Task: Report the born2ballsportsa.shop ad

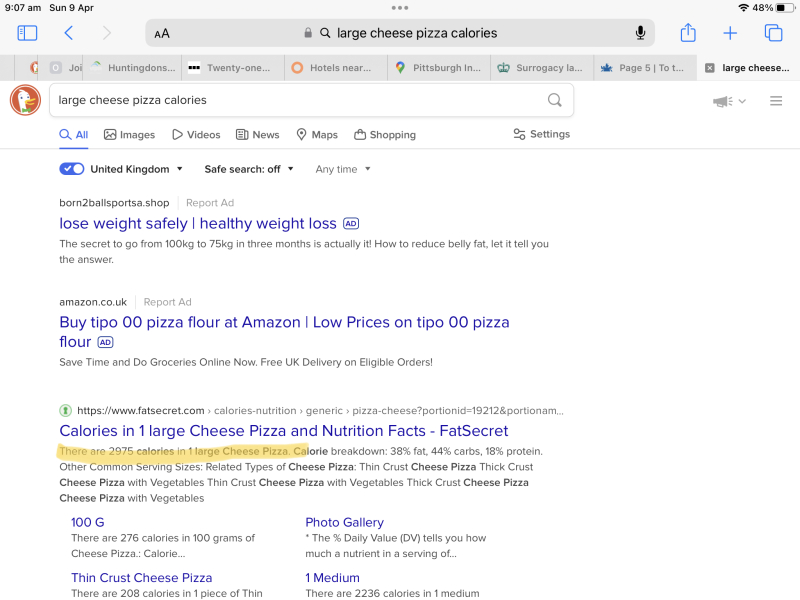Action: 210,203
